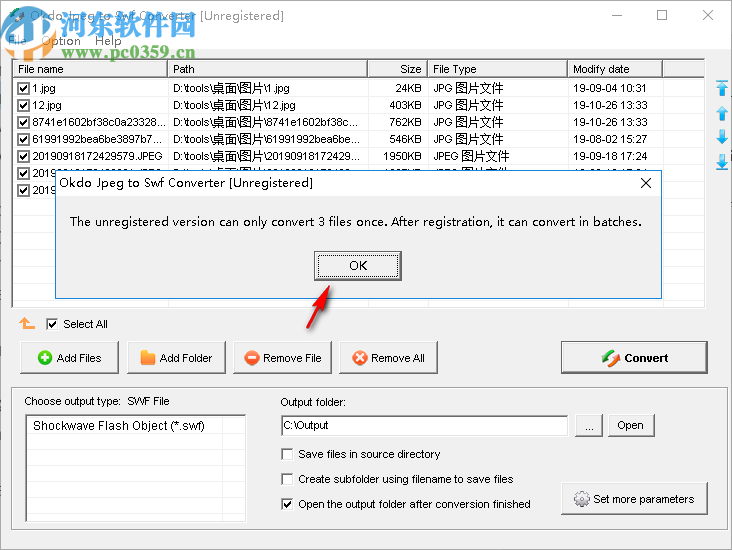Open the Option menu
Viewport: 732px width, 550px height.
pos(62,41)
